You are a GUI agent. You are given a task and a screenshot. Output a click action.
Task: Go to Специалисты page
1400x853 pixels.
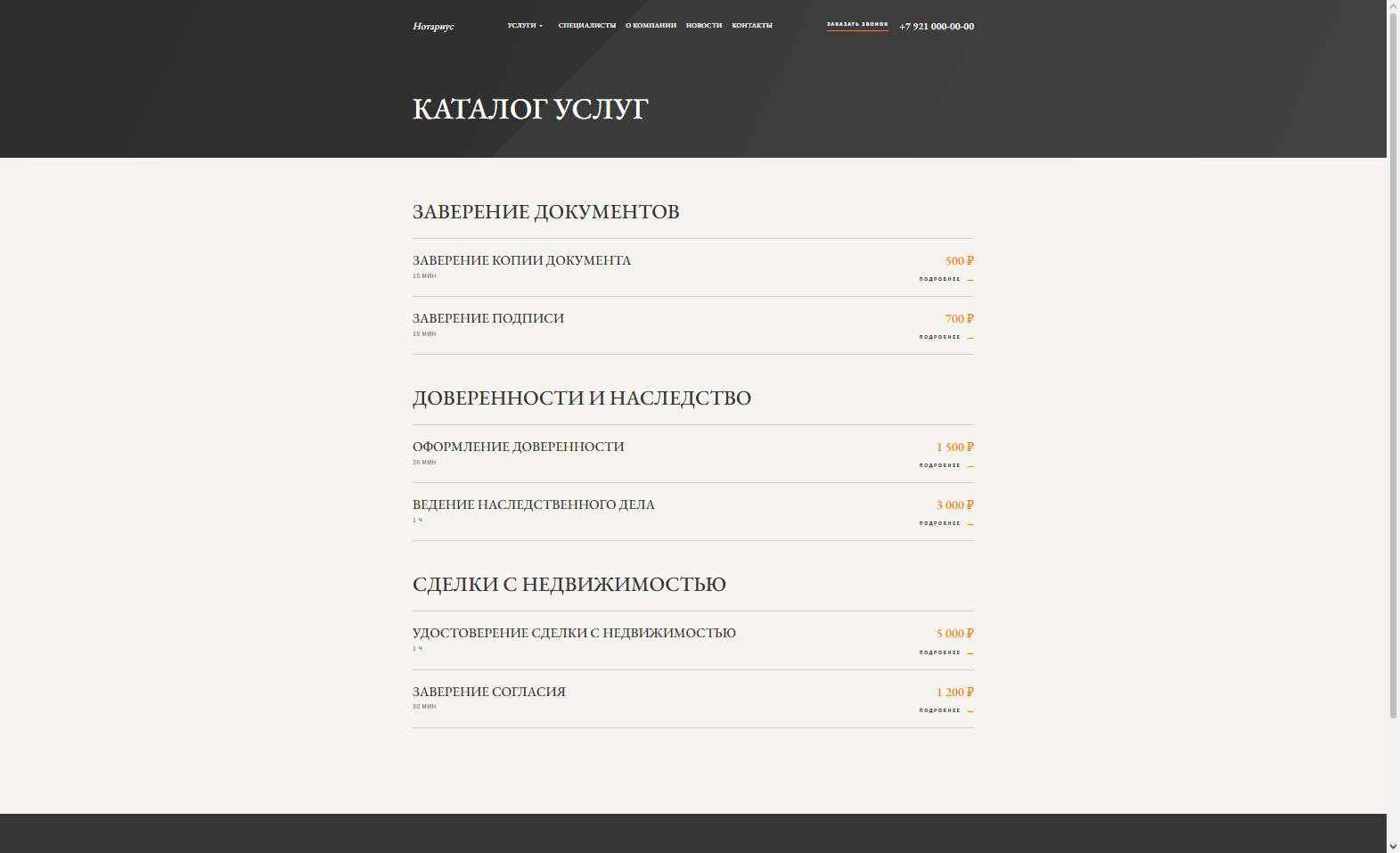pos(587,26)
